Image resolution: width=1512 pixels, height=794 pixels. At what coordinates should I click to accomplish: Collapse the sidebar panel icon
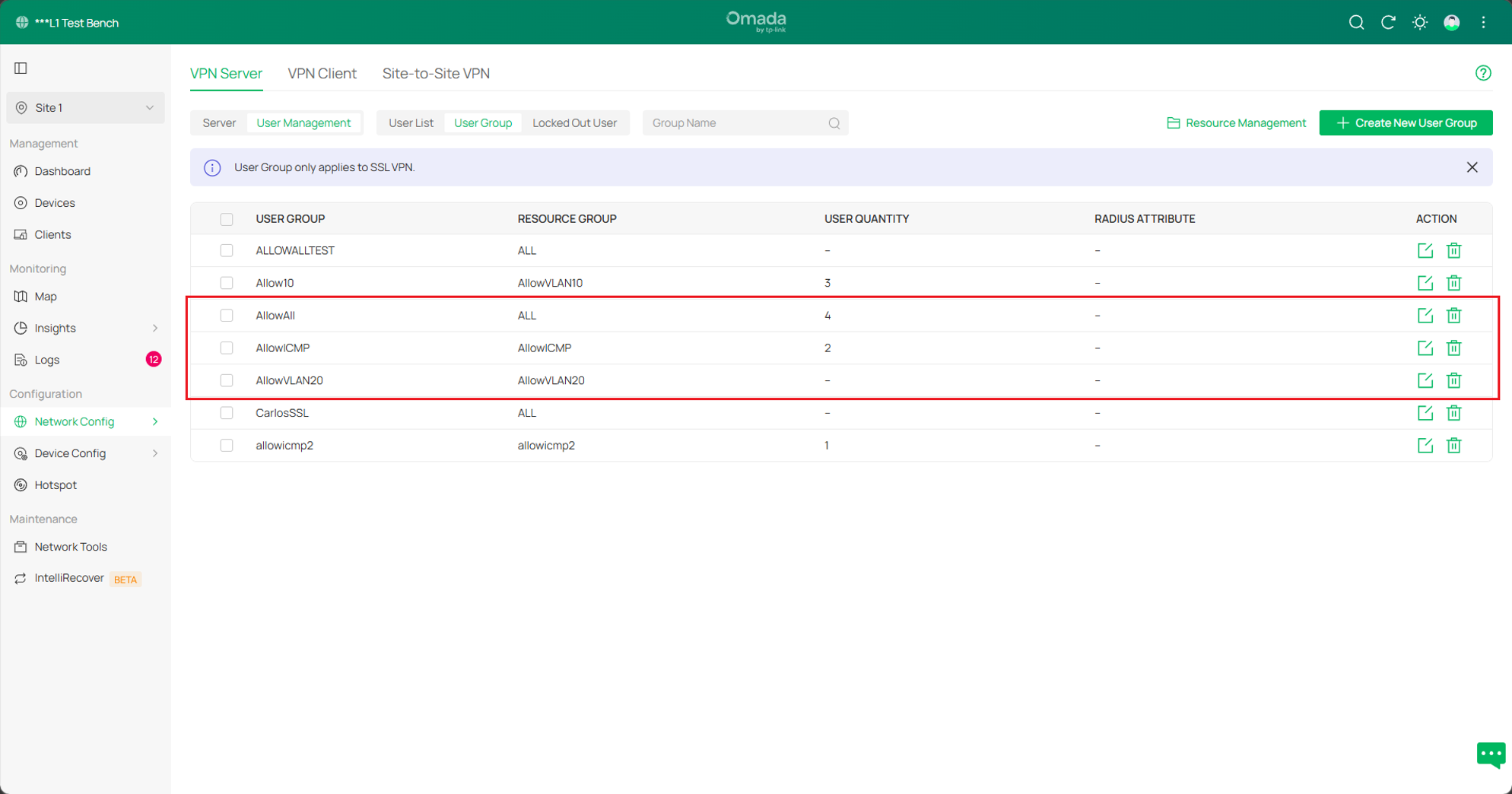[x=21, y=68]
